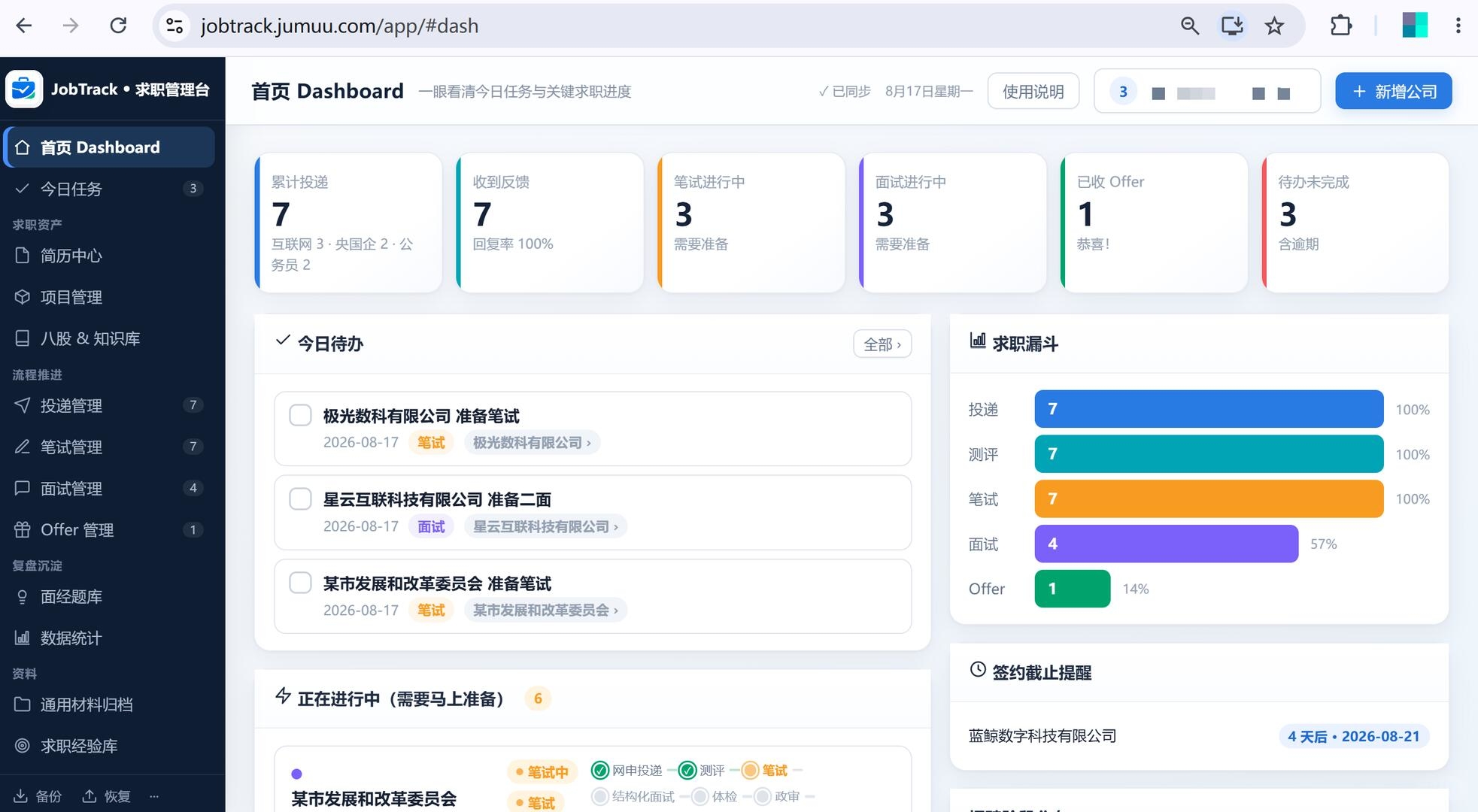Image resolution: width=1478 pixels, height=812 pixels.
Task: Tick the 星云互联科技有限公司 准备二面 checkbox
Action: (301, 498)
